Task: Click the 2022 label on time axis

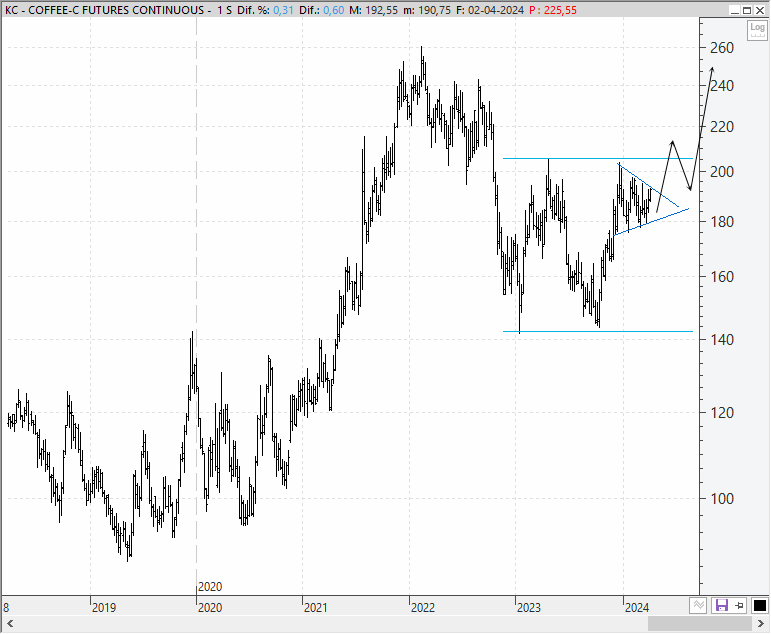Action: coord(423,608)
